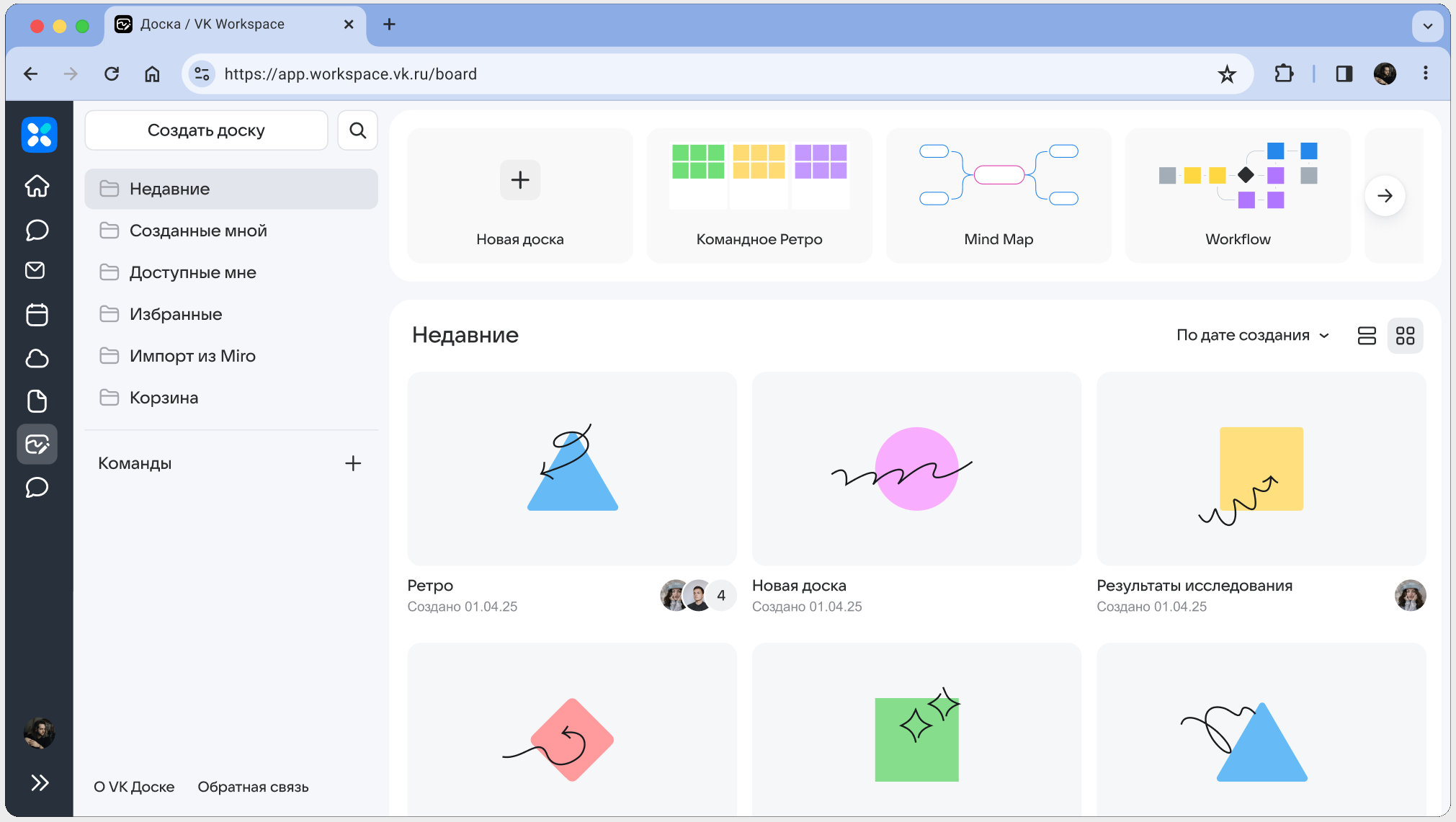Click the search magnifier next to Создать доску
The height and width of the screenshot is (822, 1456).
357,130
